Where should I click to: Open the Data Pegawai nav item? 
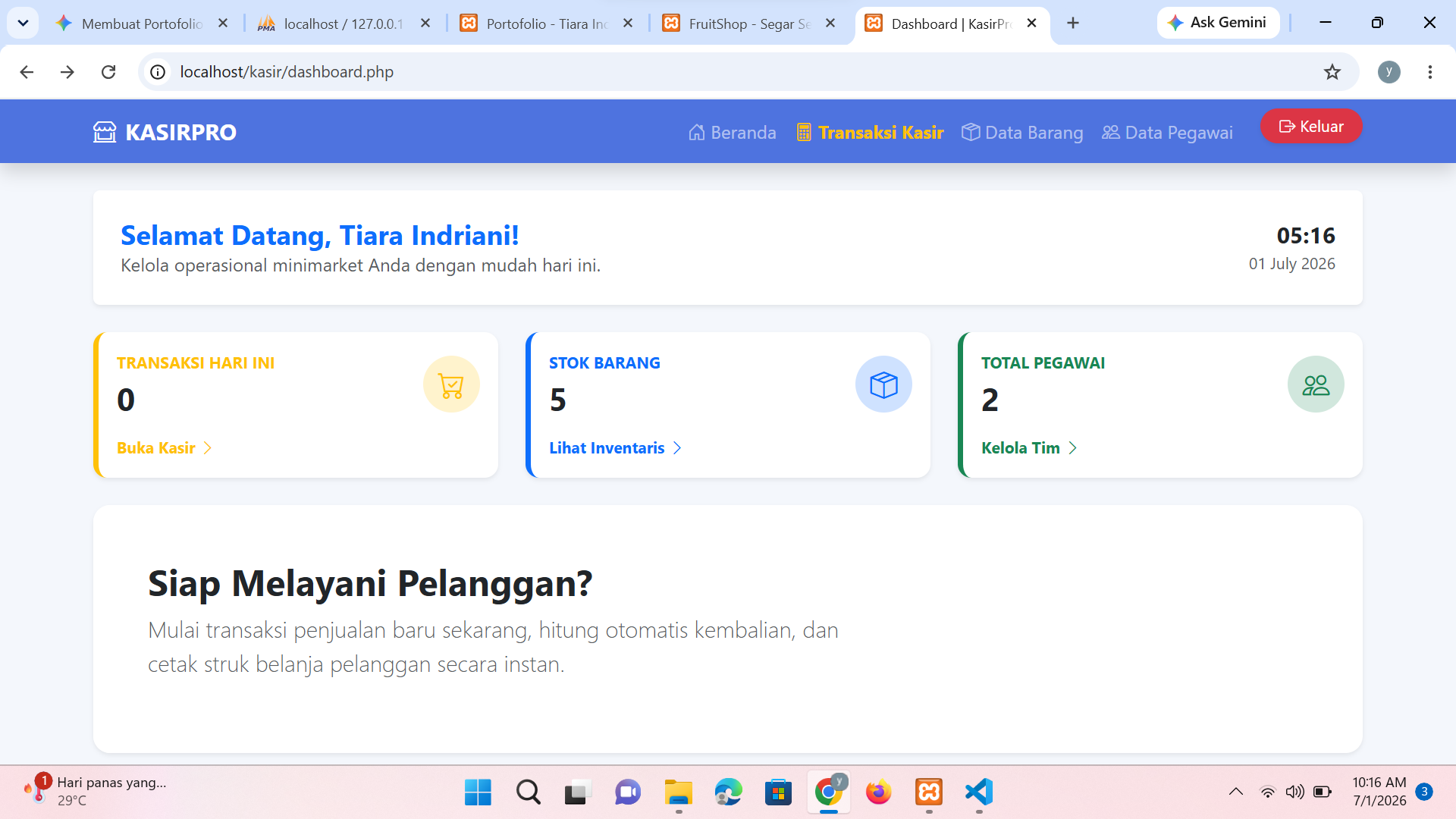[1167, 133]
